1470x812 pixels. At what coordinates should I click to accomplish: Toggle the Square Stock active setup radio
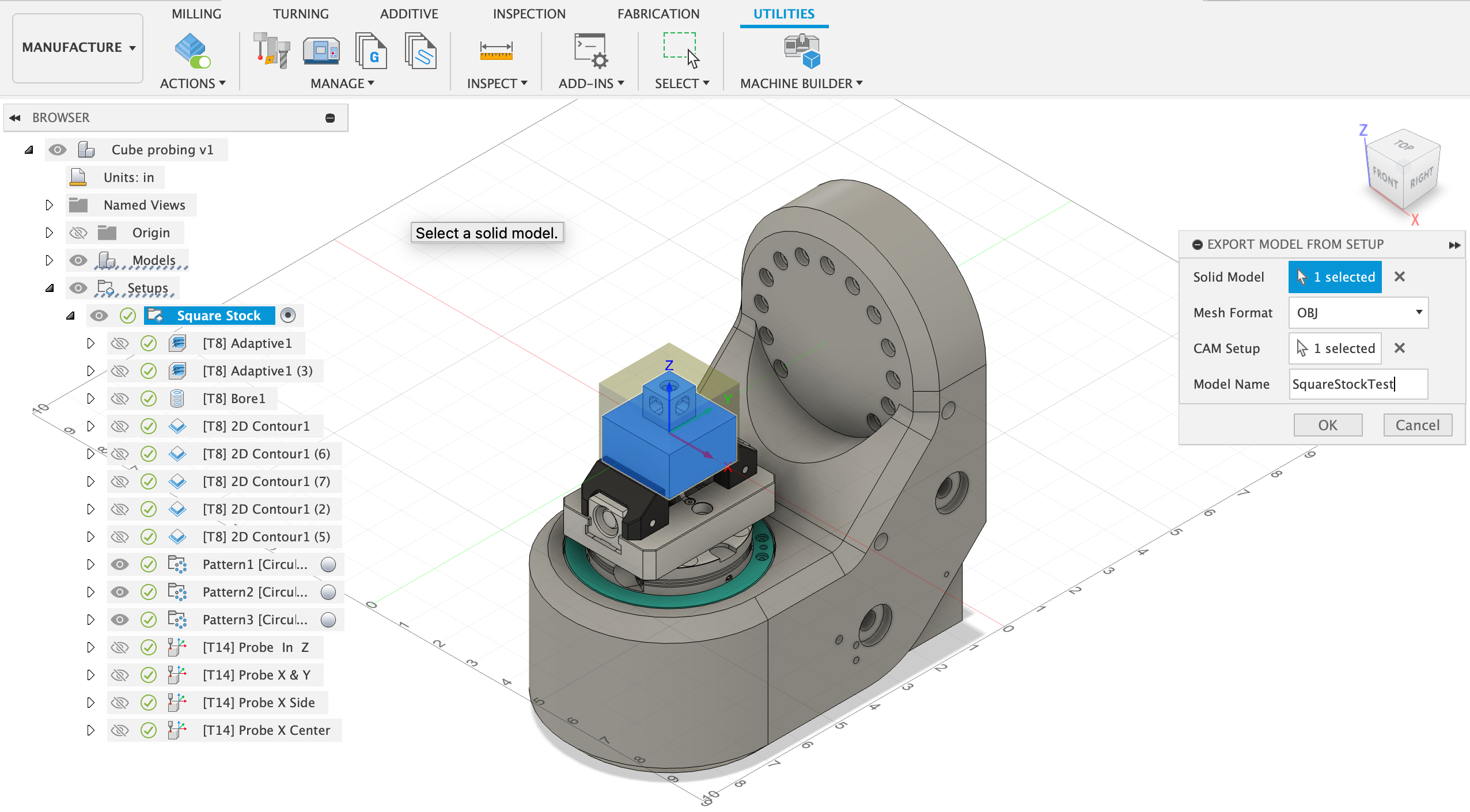(288, 316)
